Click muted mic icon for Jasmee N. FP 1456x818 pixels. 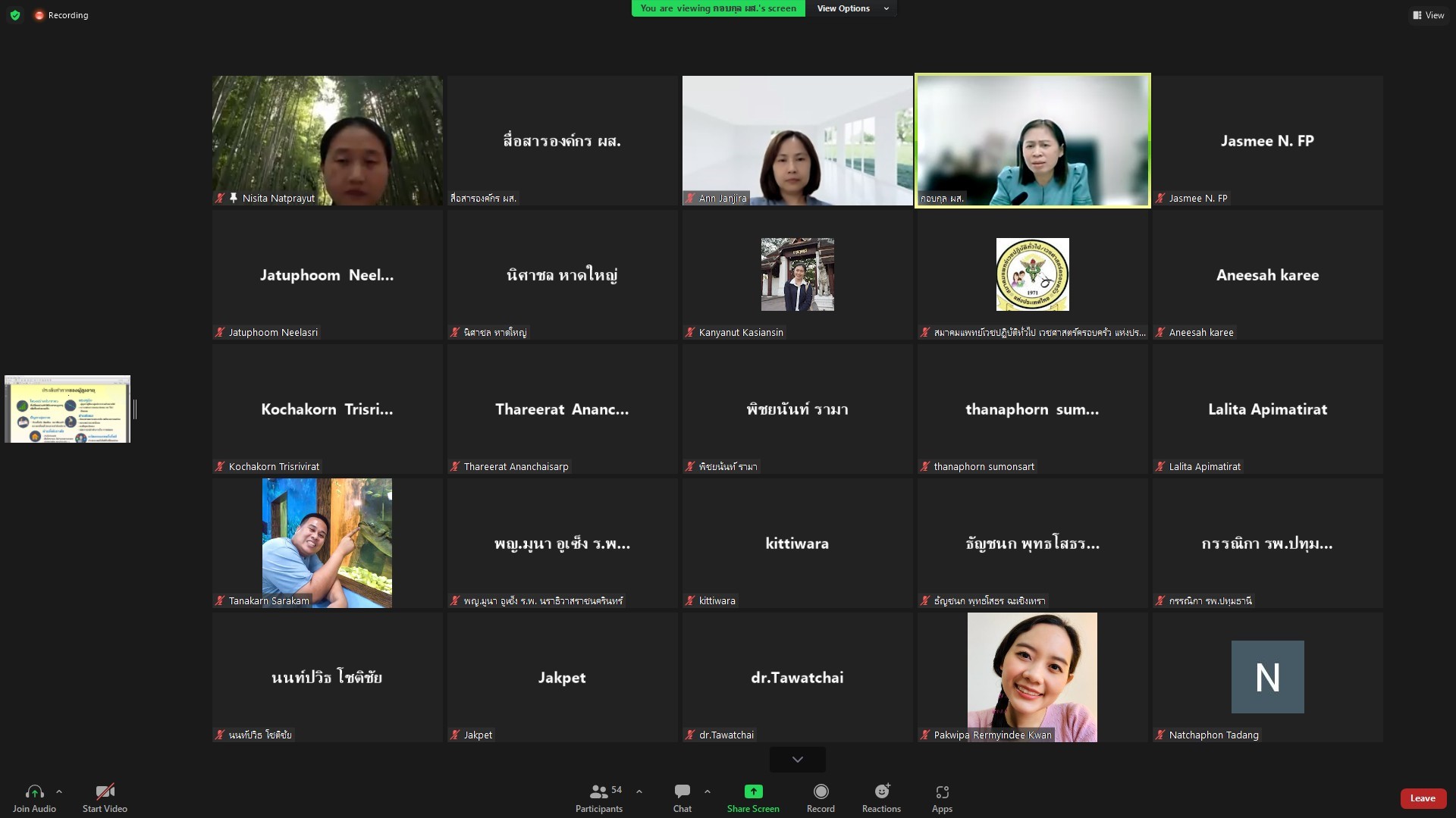tap(1160, 198)
